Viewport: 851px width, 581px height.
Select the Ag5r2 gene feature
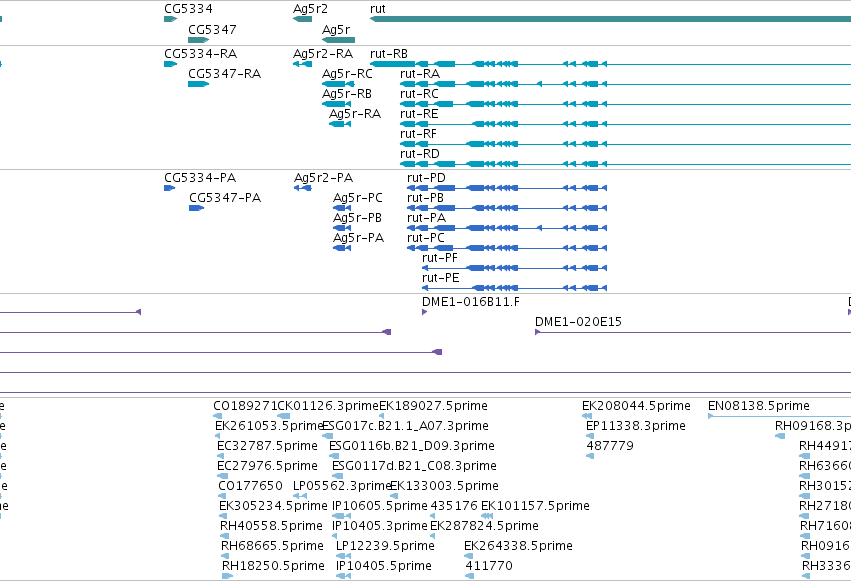pos(302,19)
